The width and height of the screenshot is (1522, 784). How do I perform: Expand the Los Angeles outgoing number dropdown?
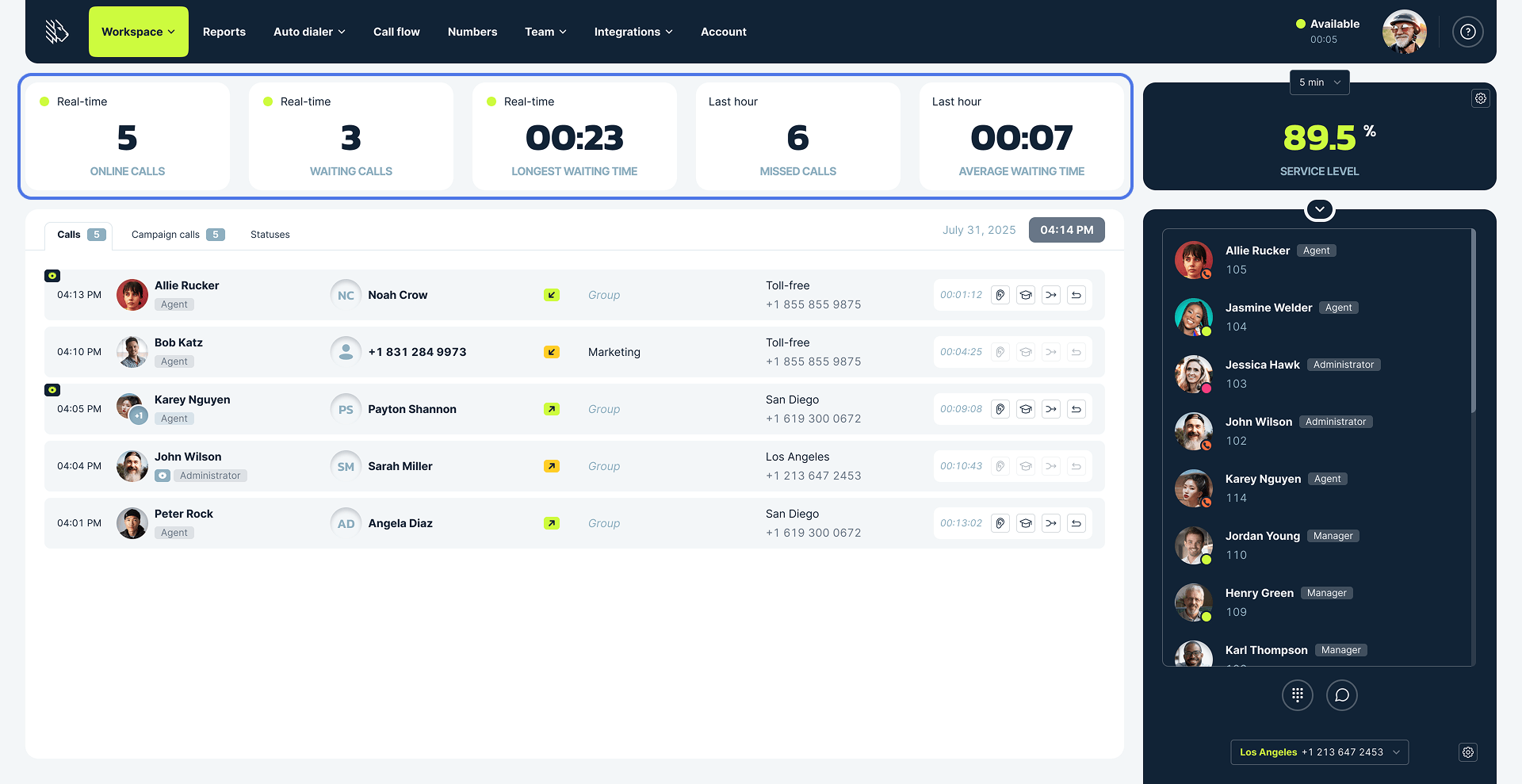[1319, 752]
